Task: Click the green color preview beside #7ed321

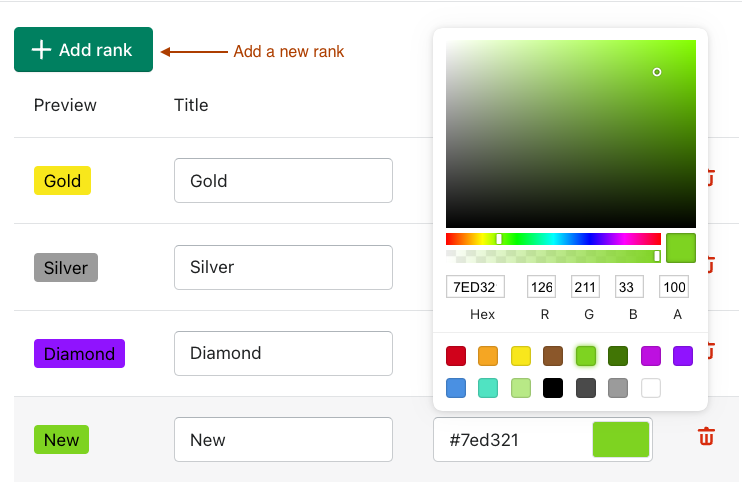Action: coord(621,440)
